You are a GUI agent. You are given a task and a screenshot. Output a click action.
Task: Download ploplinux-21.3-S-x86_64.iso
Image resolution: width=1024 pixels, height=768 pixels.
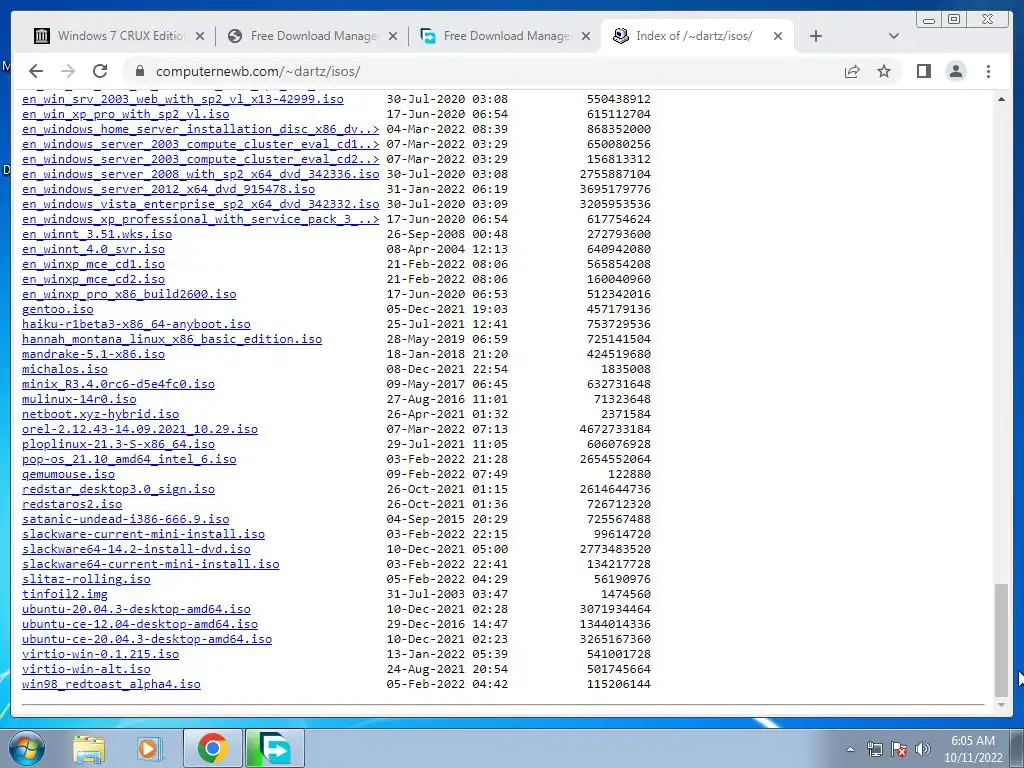tap(118, 445)
